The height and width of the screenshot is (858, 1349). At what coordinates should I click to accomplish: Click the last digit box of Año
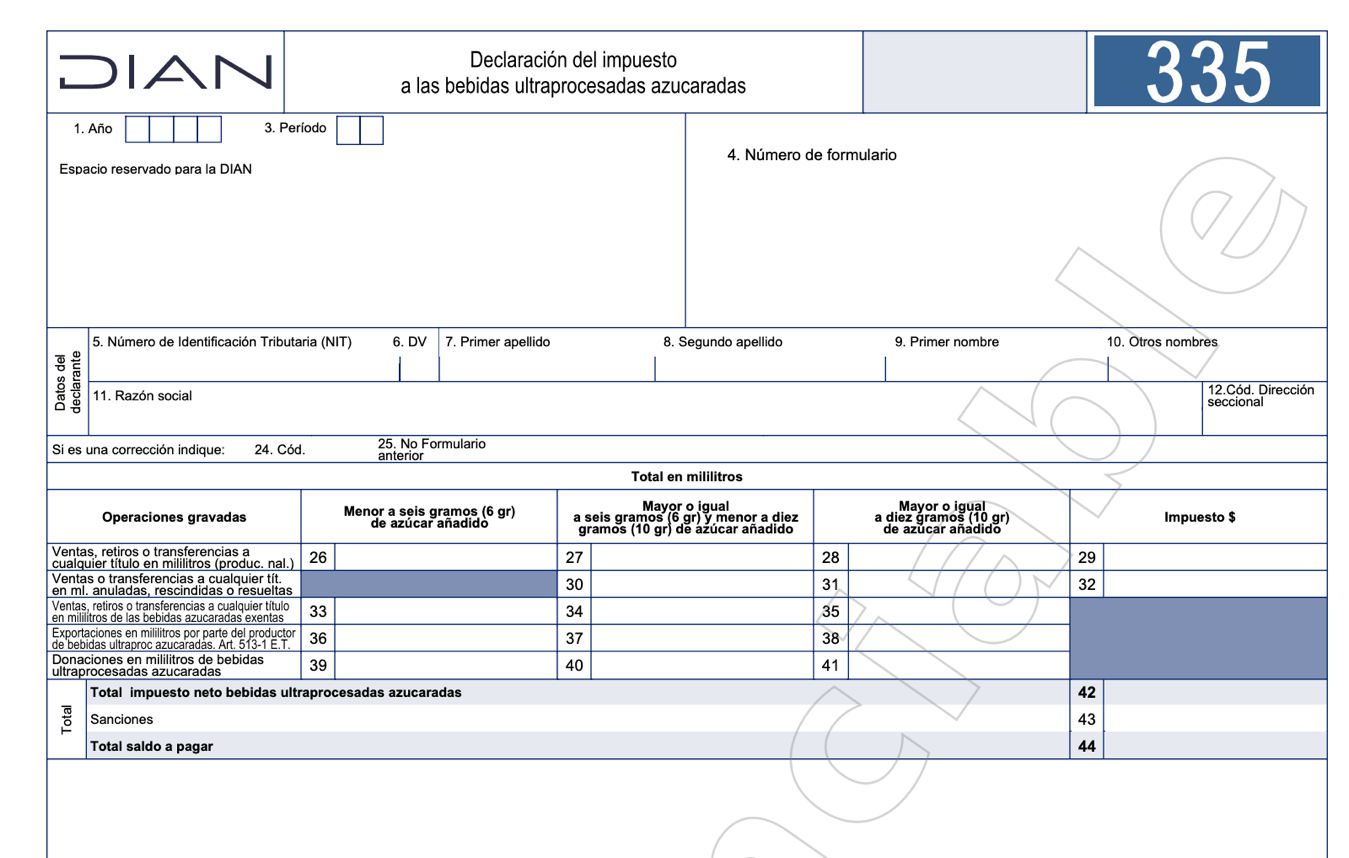(209, 130)
